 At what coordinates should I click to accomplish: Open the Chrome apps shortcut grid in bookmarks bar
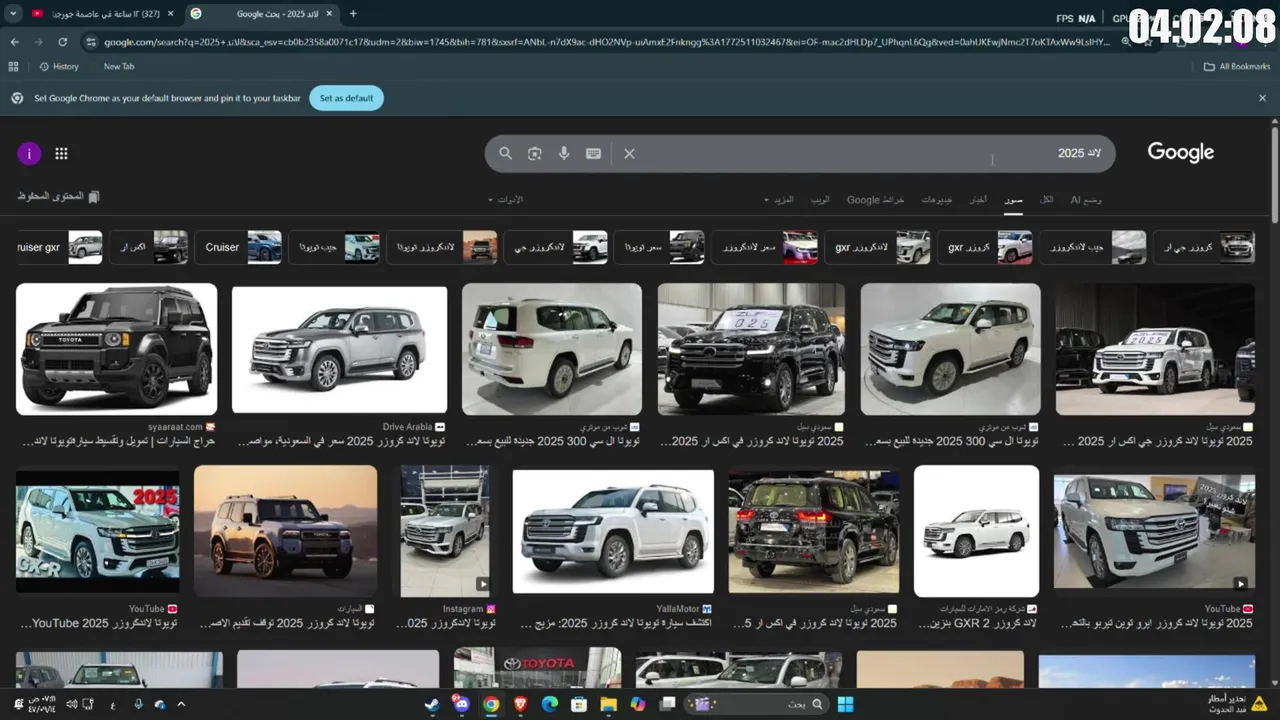coord(13,66)
